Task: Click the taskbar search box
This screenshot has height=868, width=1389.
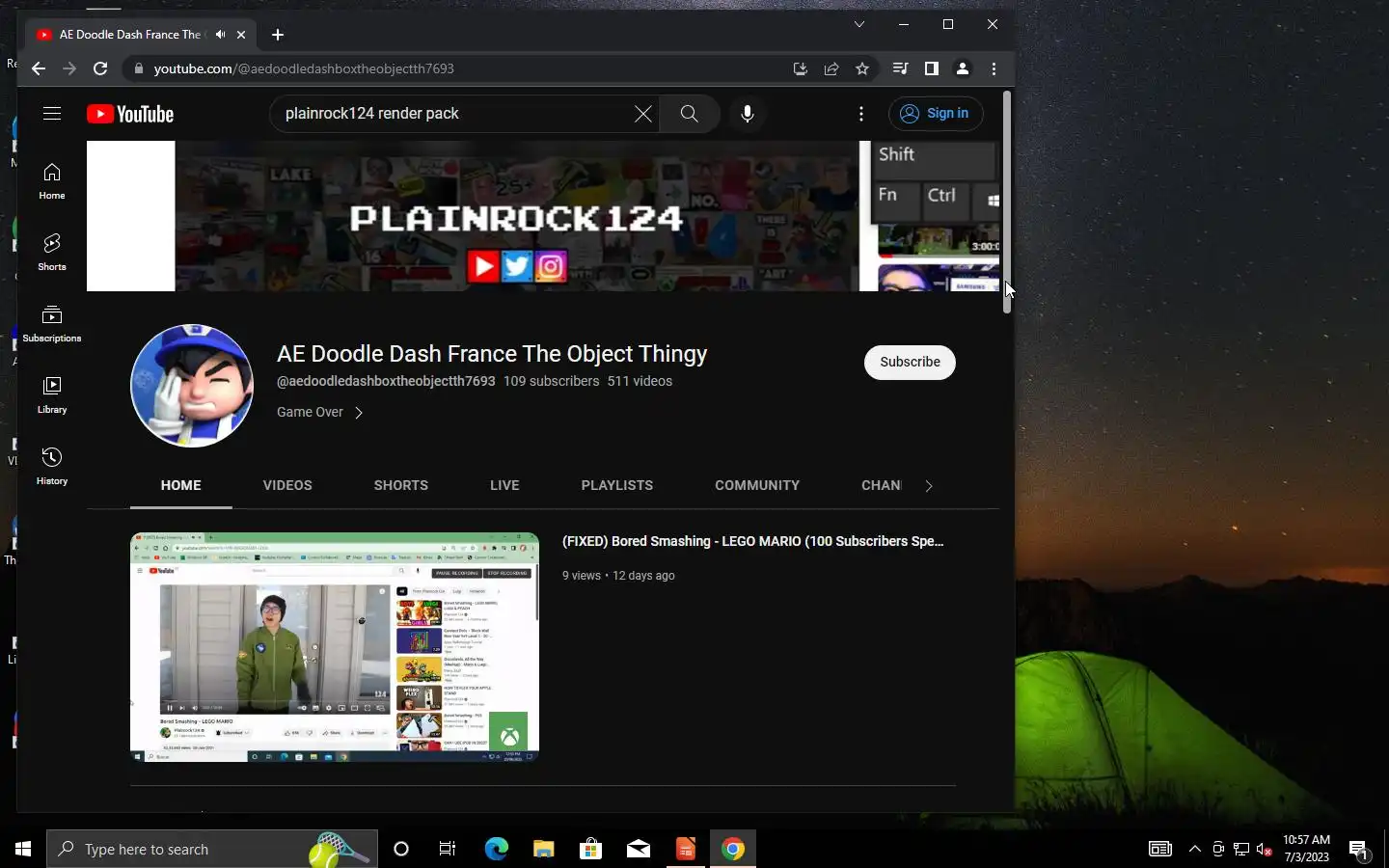Action: click(x=212, y=849)
